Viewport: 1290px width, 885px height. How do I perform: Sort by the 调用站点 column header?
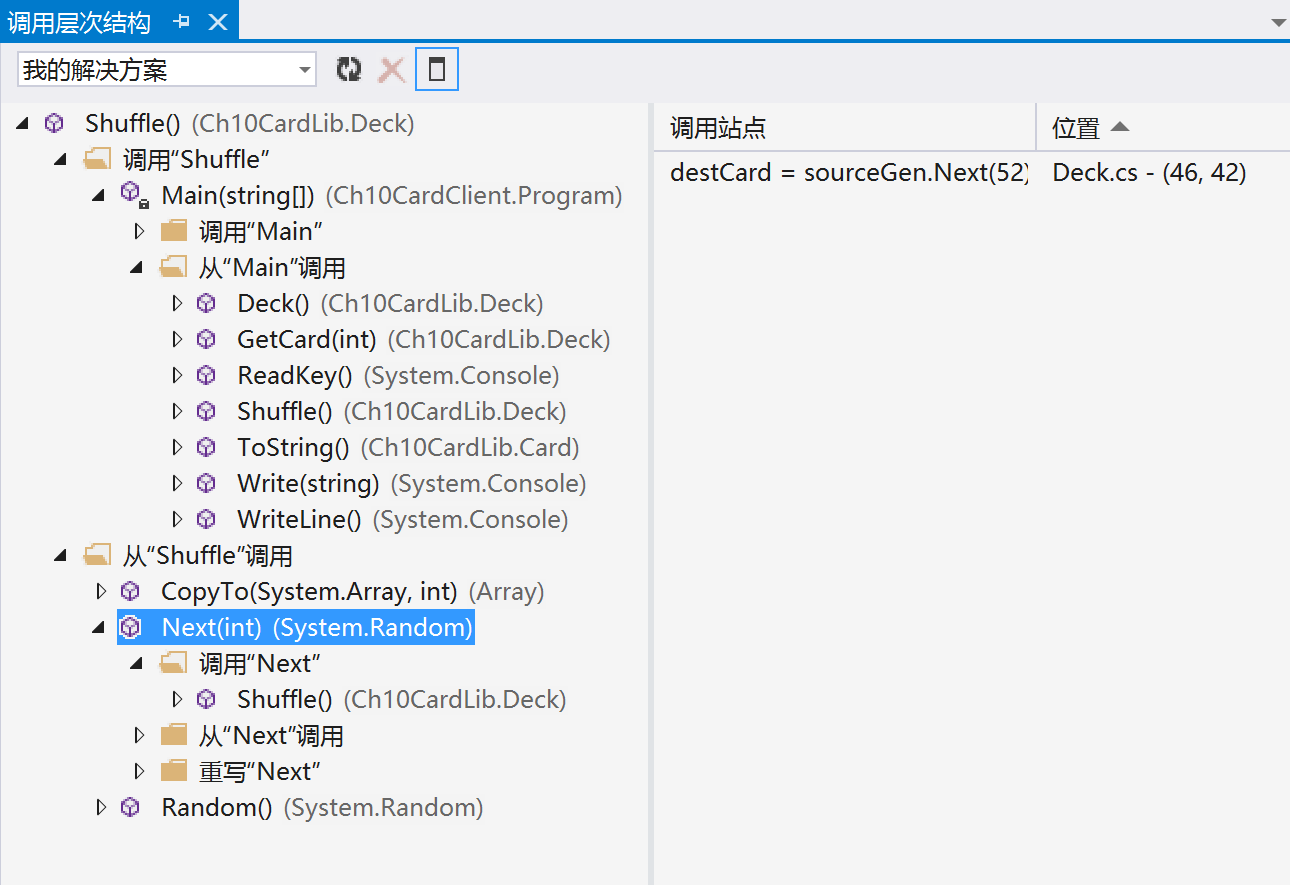point(845,127)
